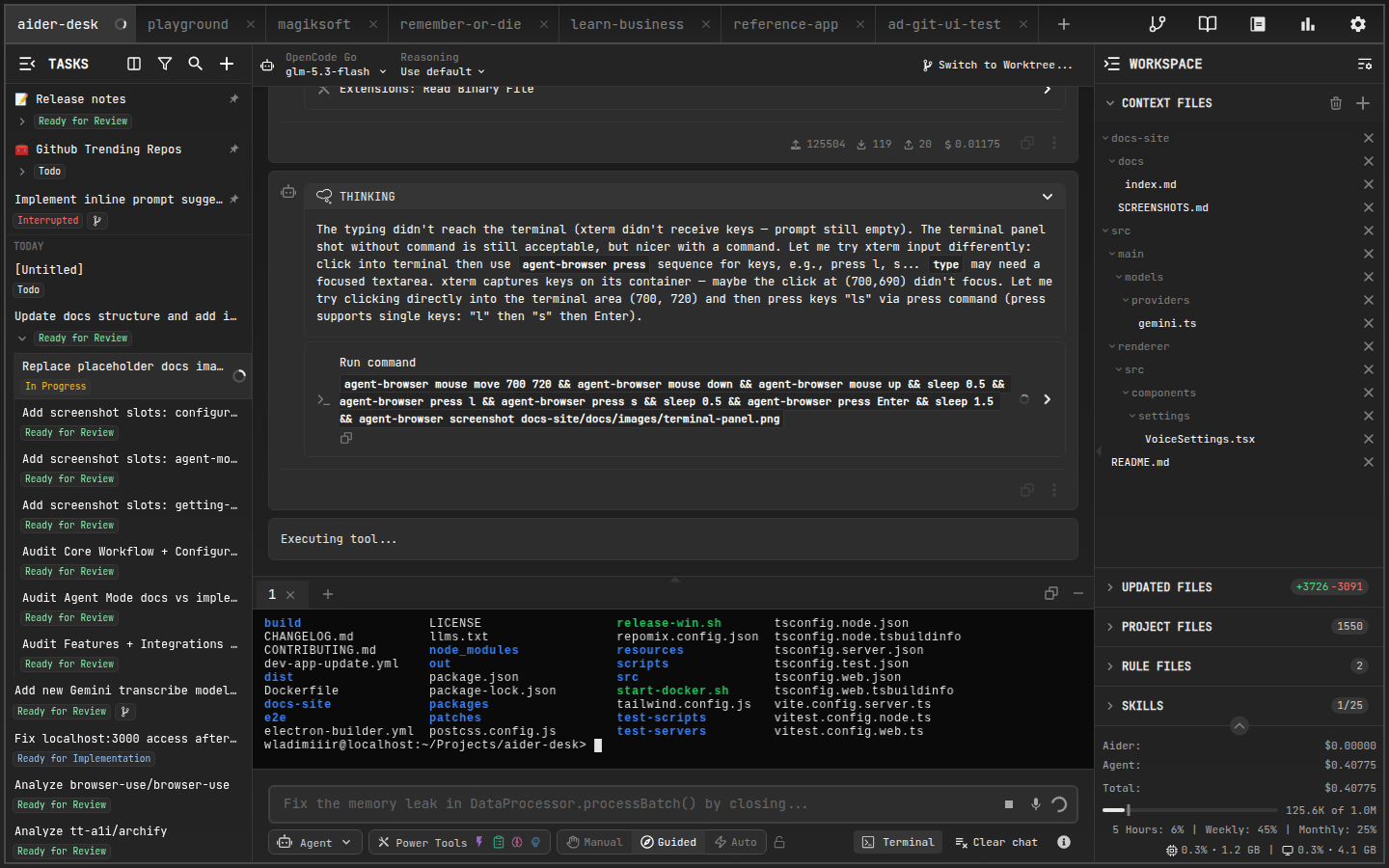Expand the PROJECT FILES section
This screenshot has width=1389, height=868.
[1110, 627]
